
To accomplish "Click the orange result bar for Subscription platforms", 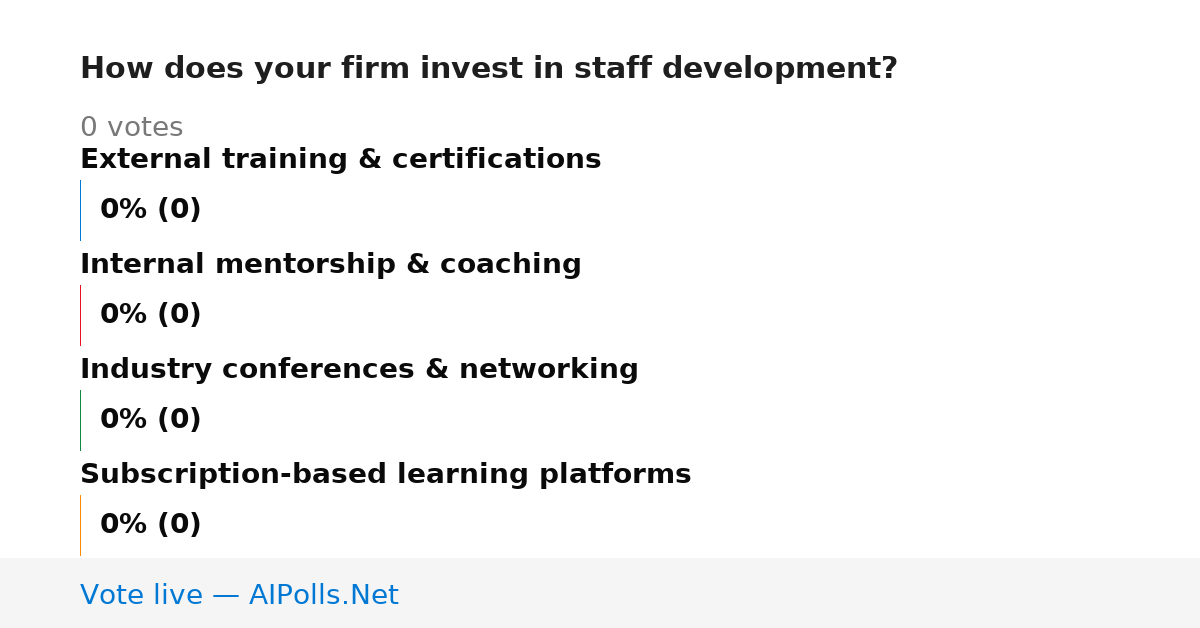I will (x=80, y=525).
